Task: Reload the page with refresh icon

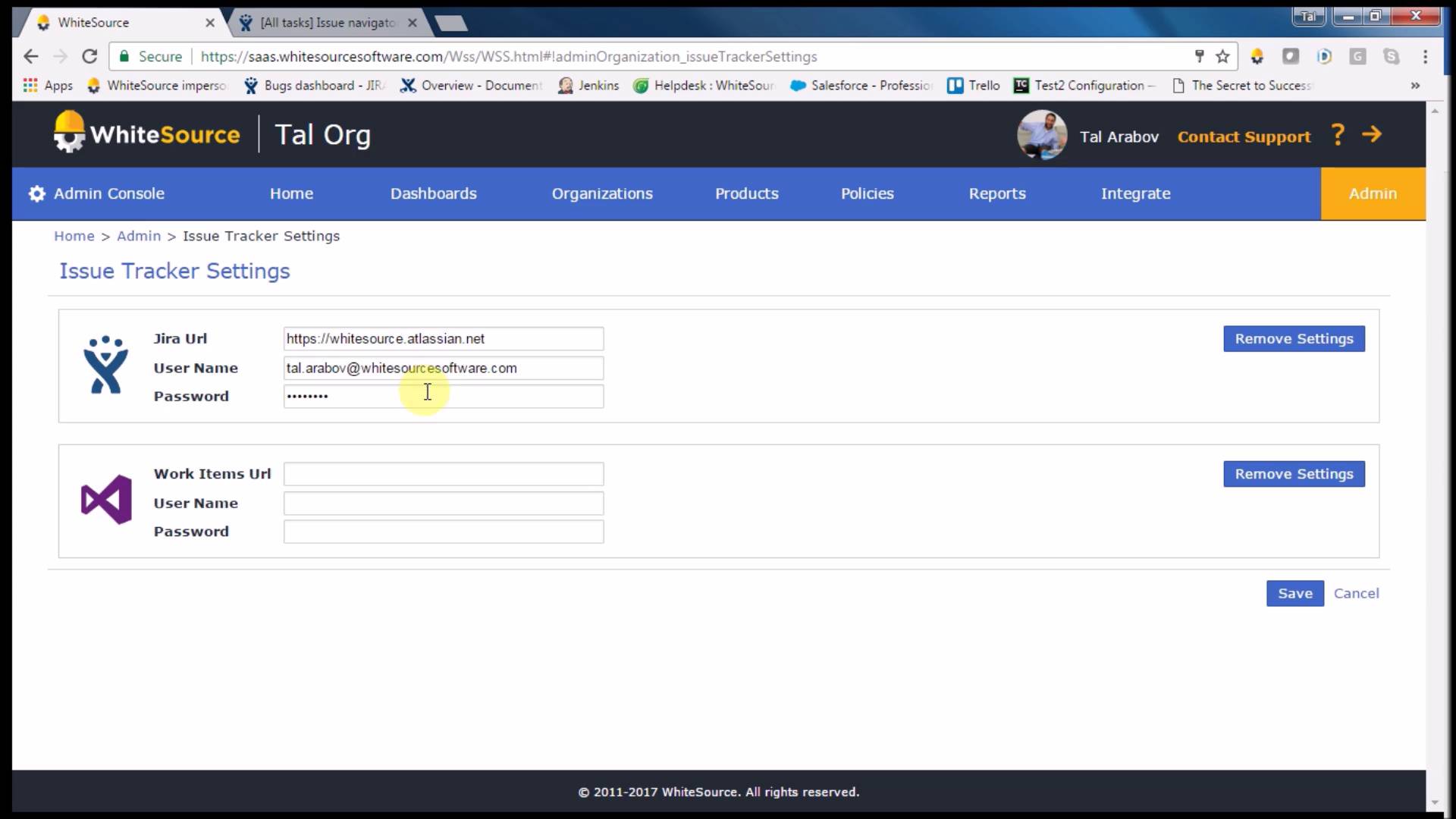Action: [89, 56]
